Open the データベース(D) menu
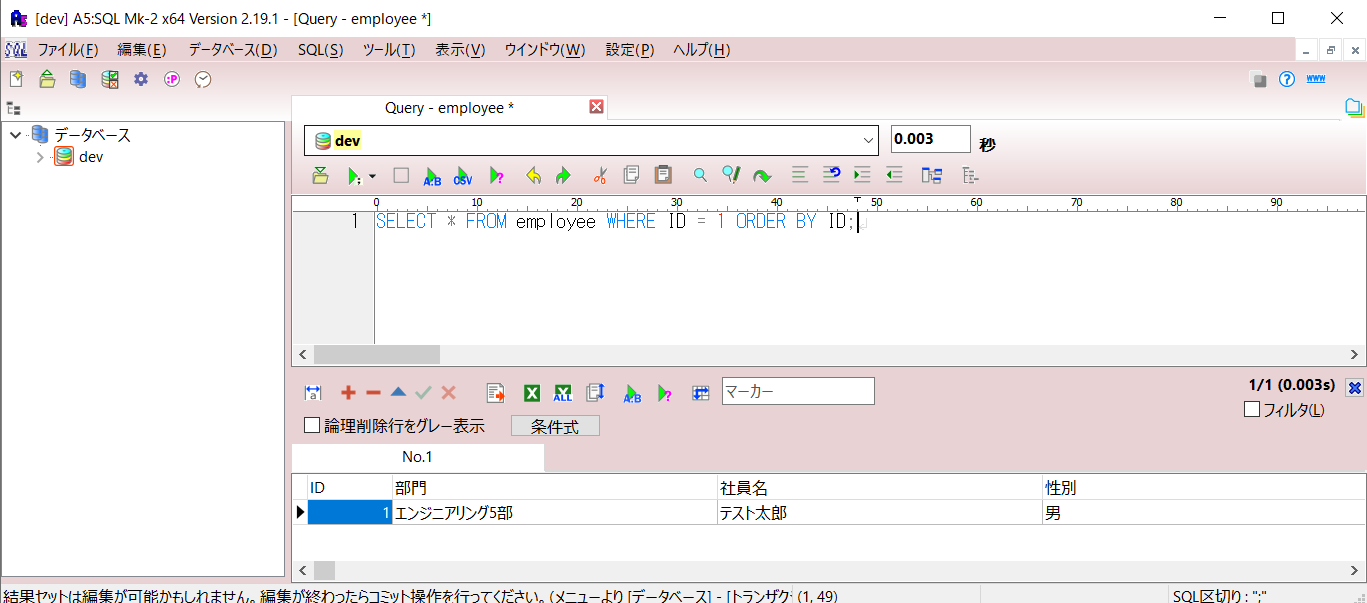 point(232,50)
